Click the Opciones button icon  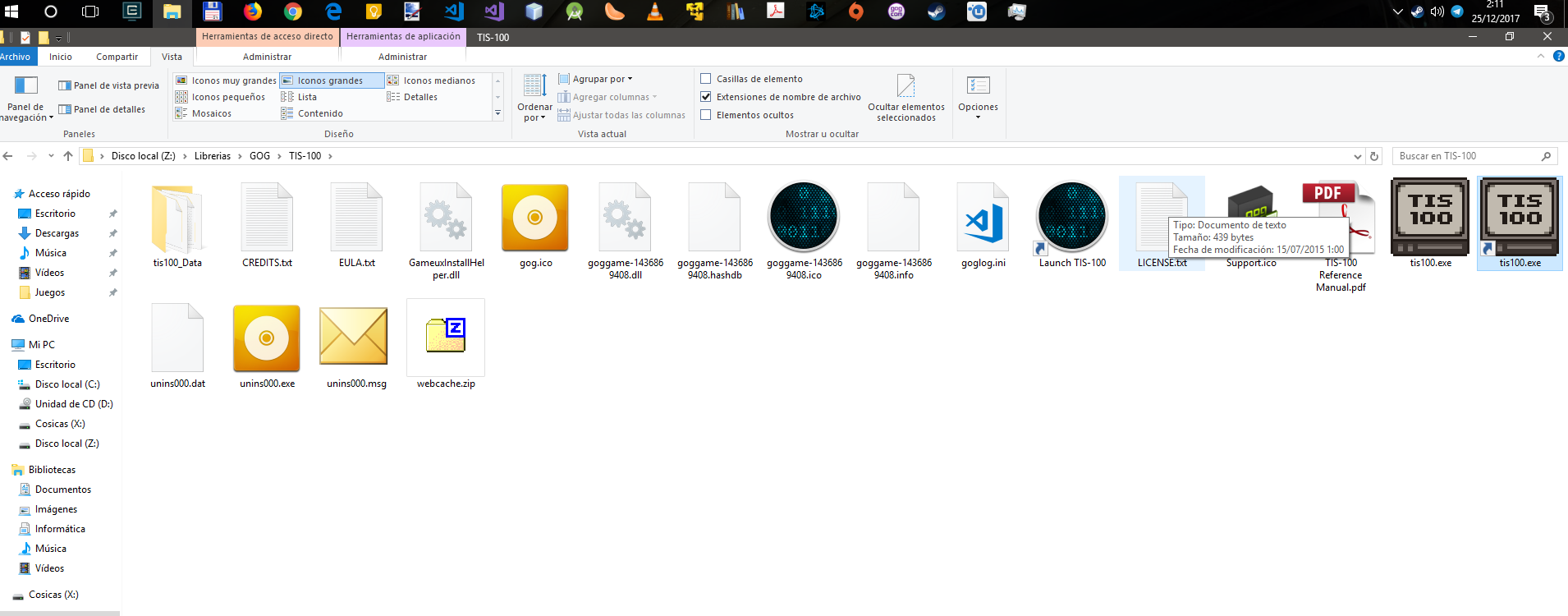pos(978,85)
